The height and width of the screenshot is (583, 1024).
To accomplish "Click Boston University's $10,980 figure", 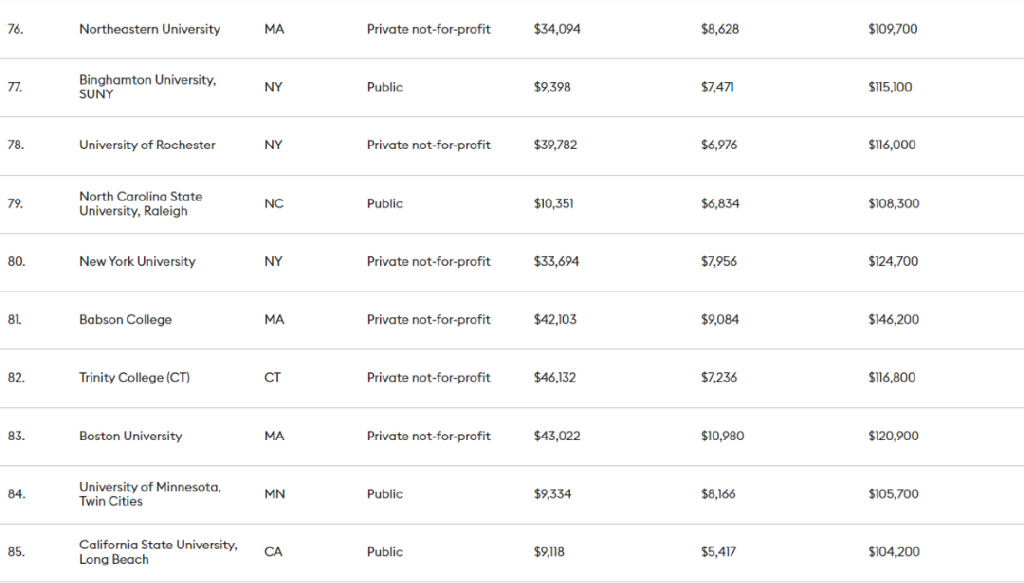I will click(x=722, y=436).
